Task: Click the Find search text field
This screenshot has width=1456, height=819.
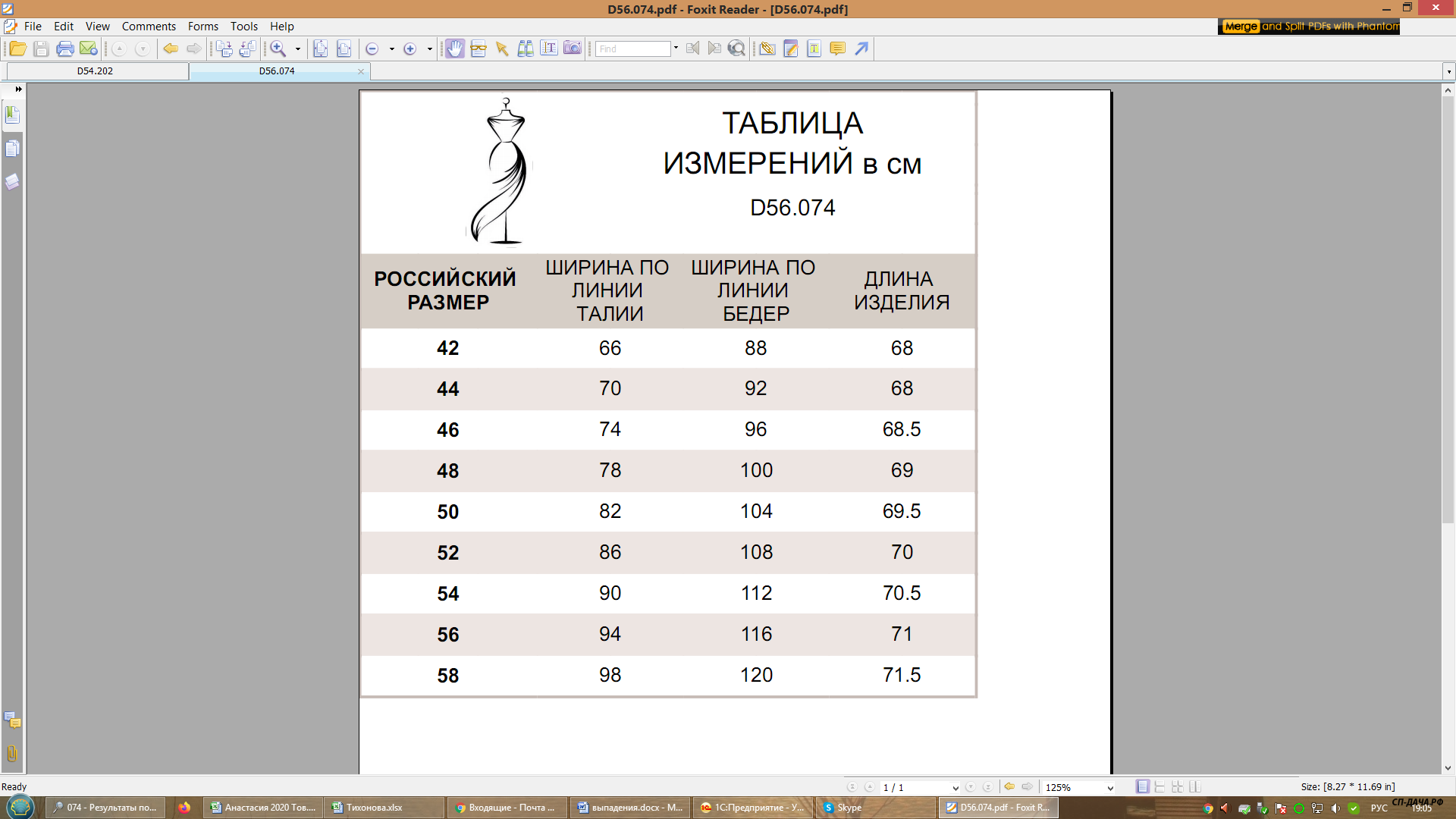Action: (632, 49)
